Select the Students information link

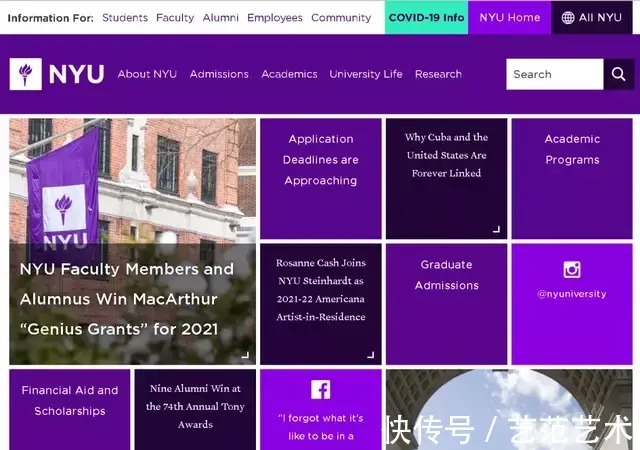click(x=125, y=18)
